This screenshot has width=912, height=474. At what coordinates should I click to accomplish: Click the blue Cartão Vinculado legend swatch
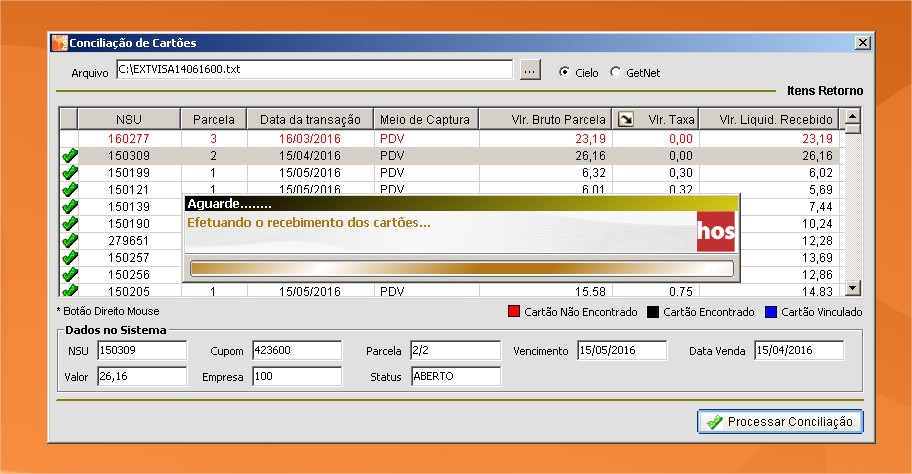771,312
